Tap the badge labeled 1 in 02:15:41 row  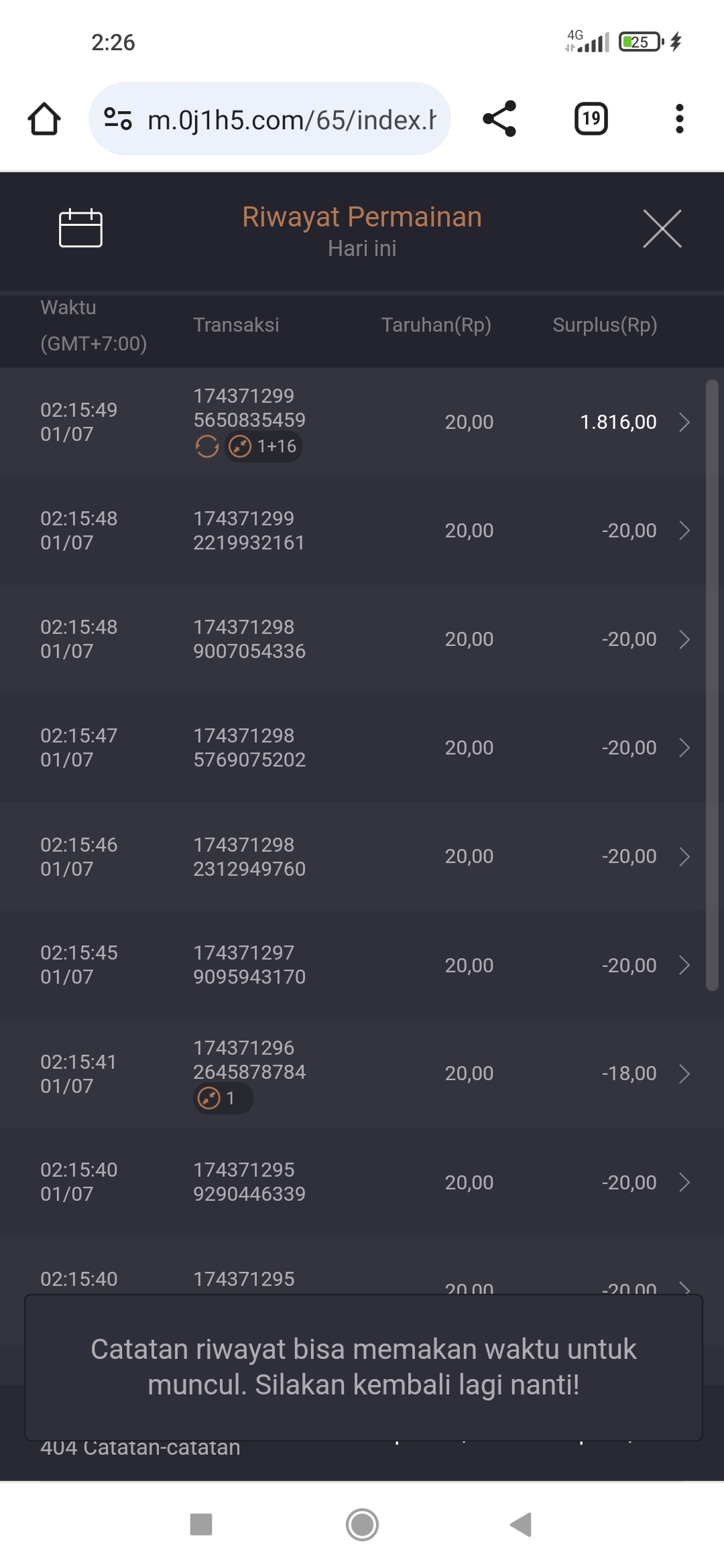click(223, 1098)
